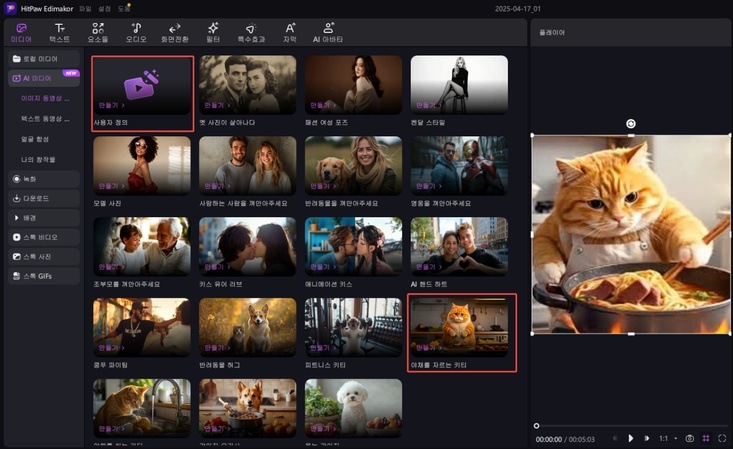
Task: Click the 화면전환 (Transitions) icon
Action: pyautogui.click(x=174, y=32)
